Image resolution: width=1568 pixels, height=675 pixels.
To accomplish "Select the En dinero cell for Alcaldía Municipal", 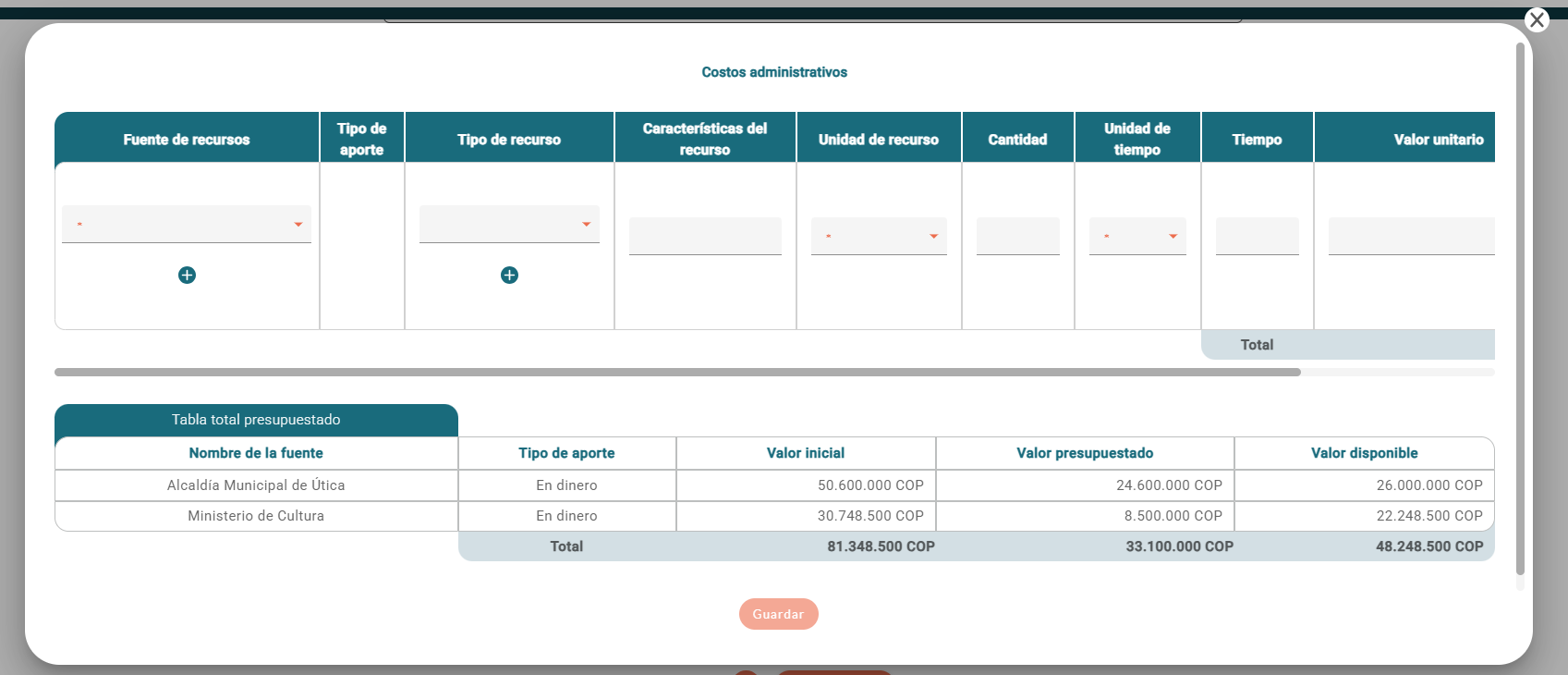I will click(566, 485).
